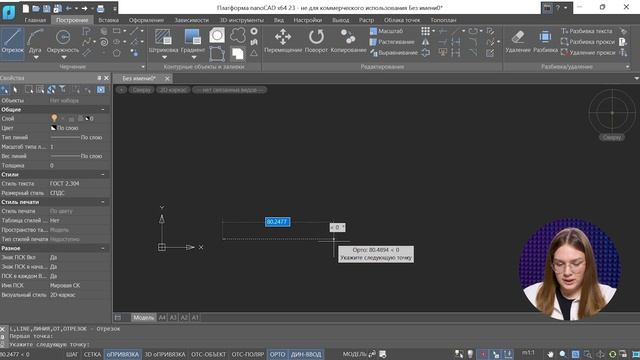640x360 pixels.
Task: Toggle ОТС-ПОЛЯР polar tracking
Action: 248,354
